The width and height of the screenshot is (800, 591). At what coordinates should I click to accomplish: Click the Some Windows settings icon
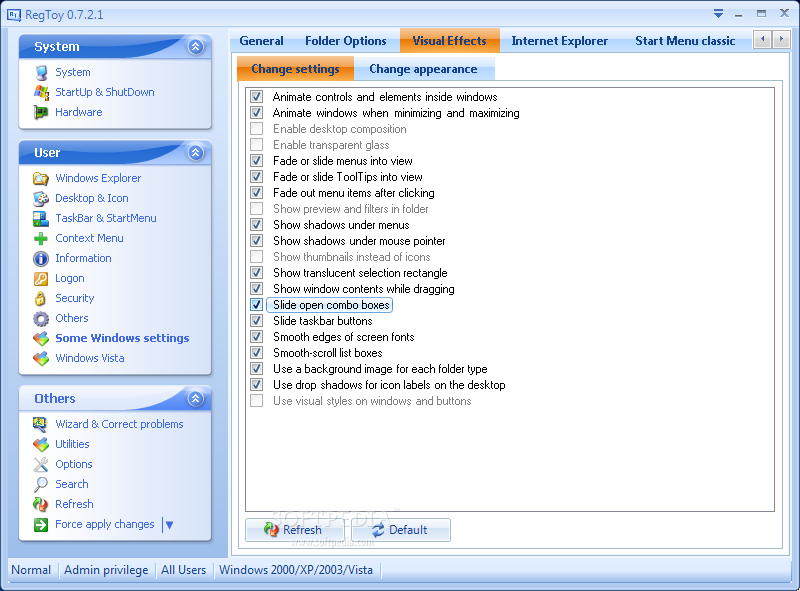[x=41, y=338]
